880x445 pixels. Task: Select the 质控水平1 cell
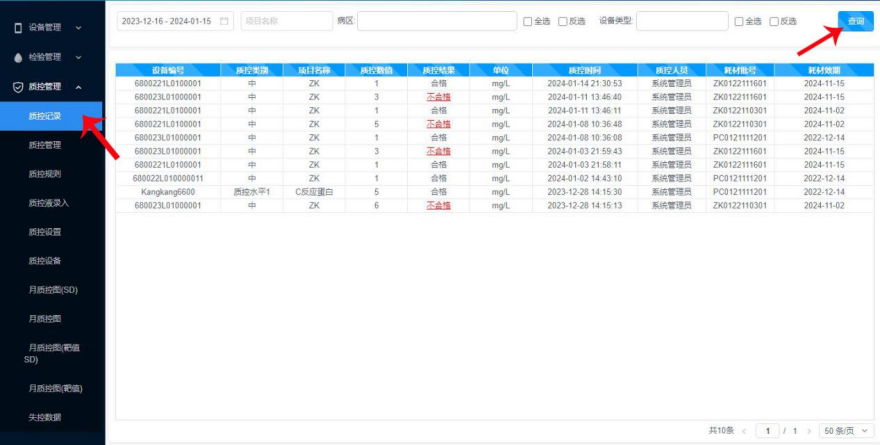[x=251, y=192]
